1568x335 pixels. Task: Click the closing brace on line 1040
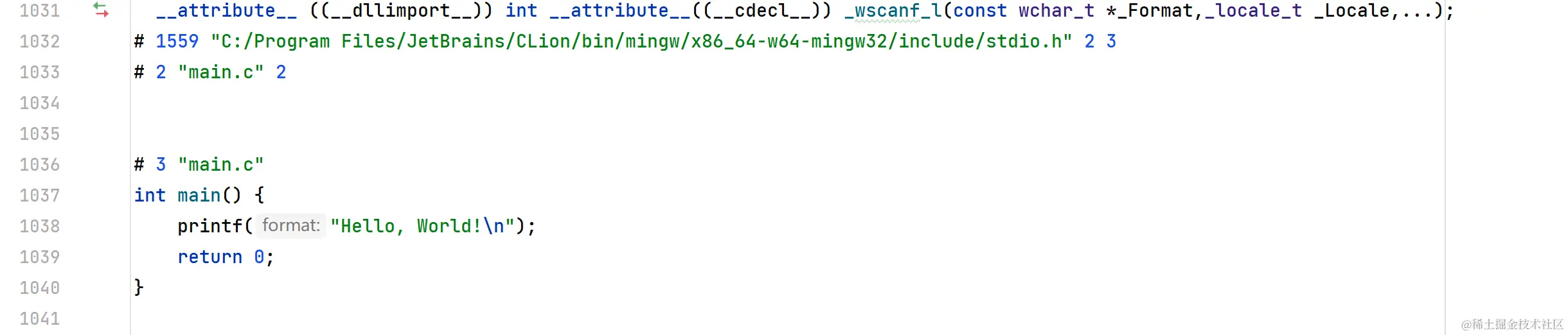[139, 287]
